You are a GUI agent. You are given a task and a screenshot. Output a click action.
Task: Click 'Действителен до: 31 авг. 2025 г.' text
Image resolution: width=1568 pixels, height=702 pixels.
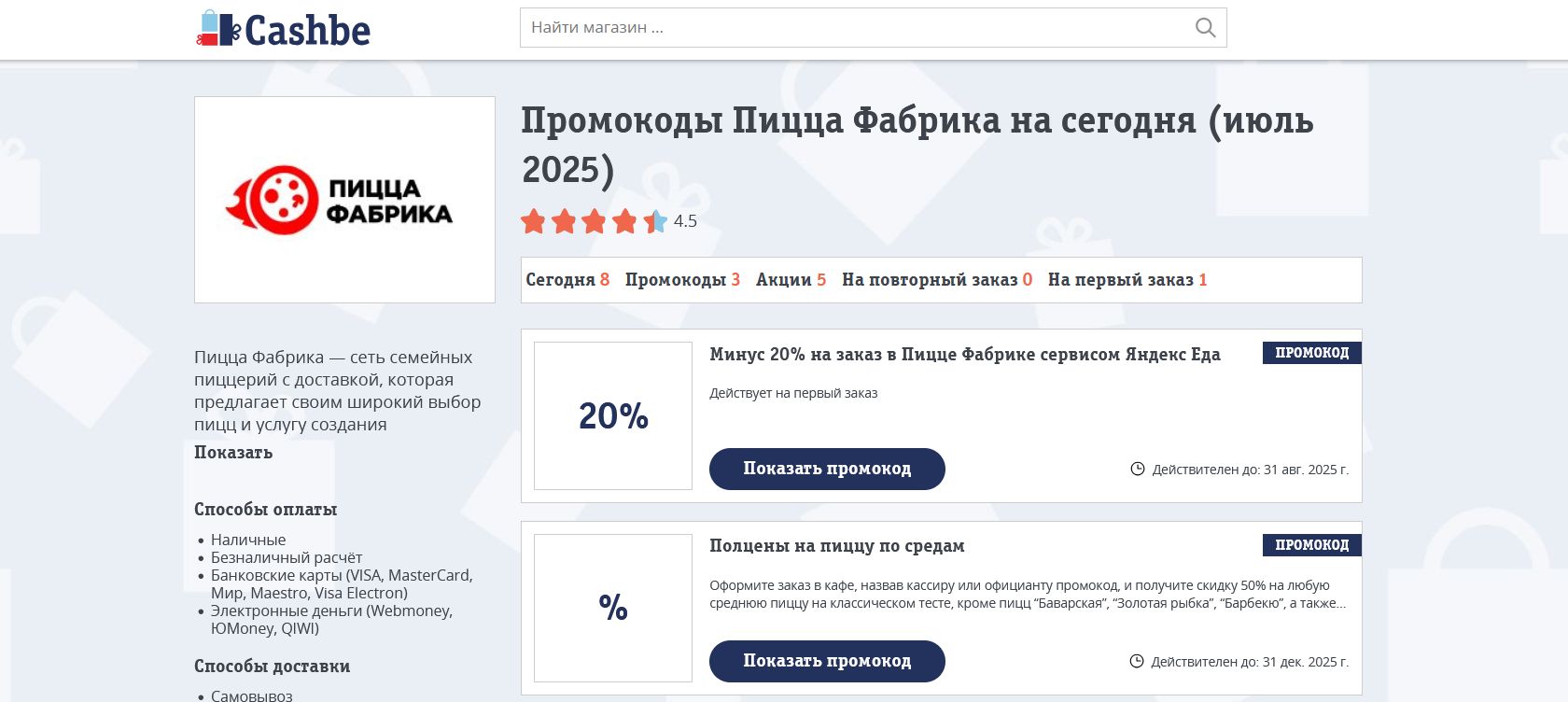[x=1251, y=470]
